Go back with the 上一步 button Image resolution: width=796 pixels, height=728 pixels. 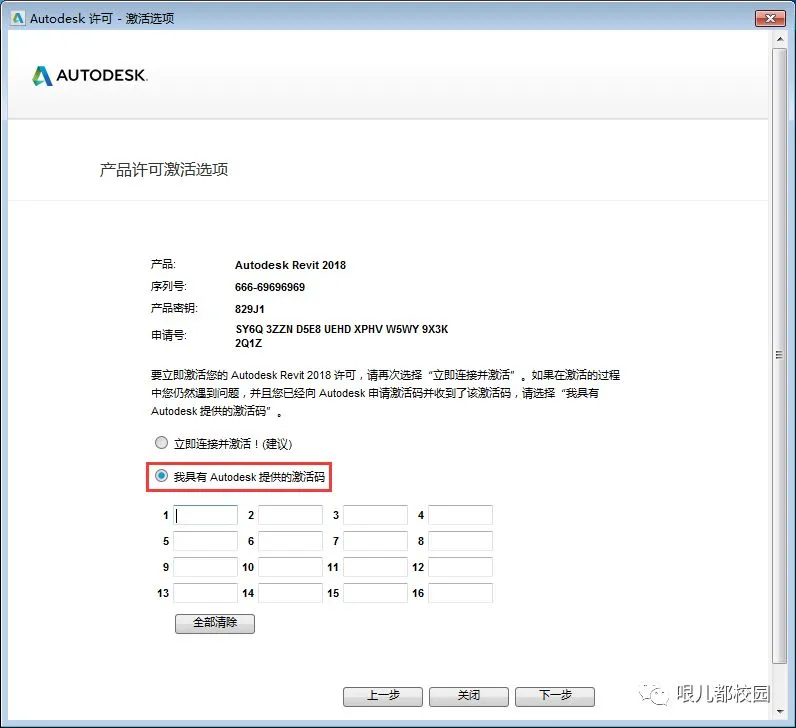coord(383,696)
